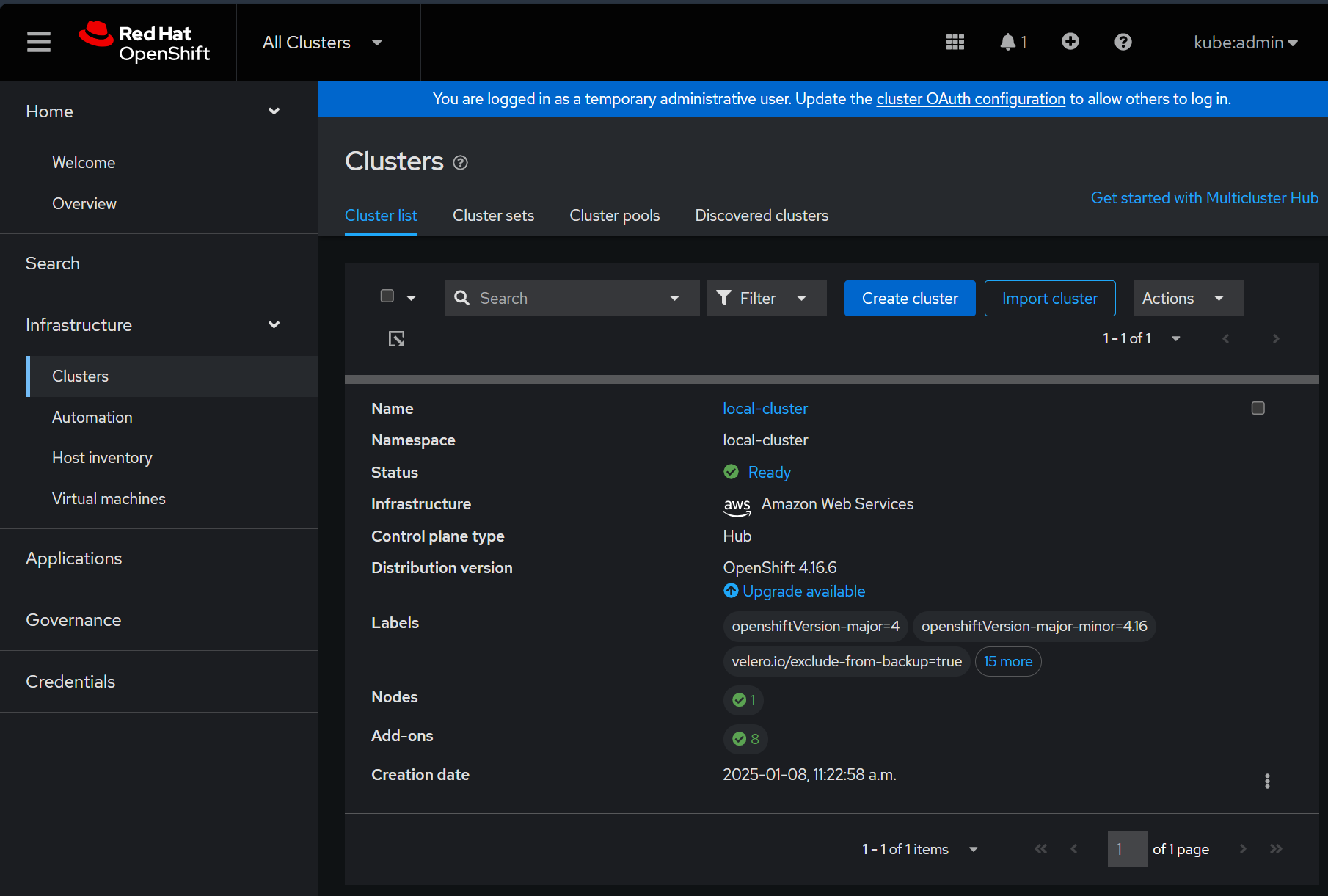Image resolution: width=1328 pixels, height=896 pixels.
Task: Click the Nodes healthy count badge
Action: click(x=743, y=700)
